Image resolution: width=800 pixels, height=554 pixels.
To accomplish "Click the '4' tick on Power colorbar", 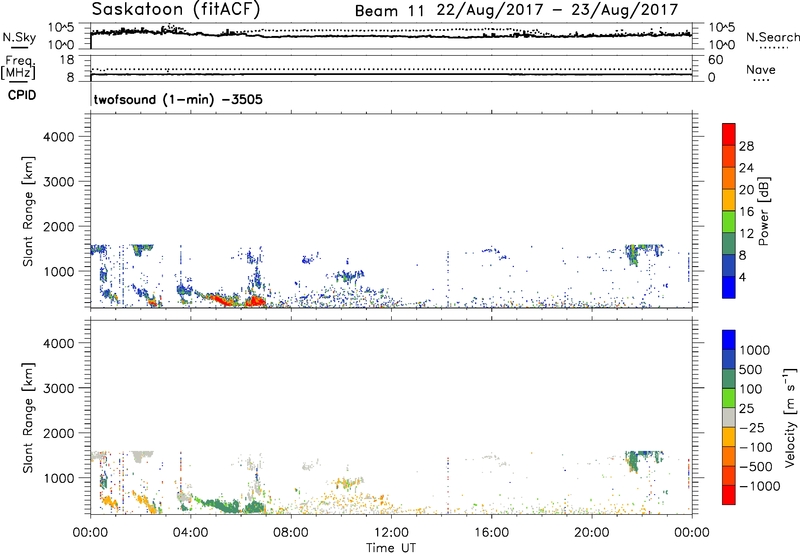I will coord(742,278).
